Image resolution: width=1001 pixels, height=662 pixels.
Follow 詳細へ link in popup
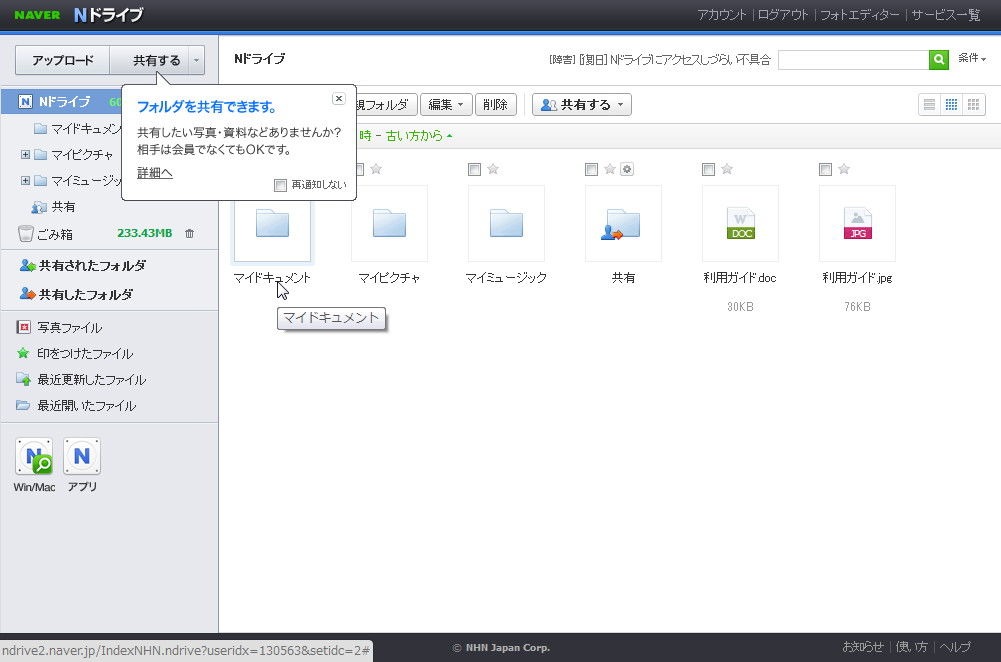tap(154, 173)
